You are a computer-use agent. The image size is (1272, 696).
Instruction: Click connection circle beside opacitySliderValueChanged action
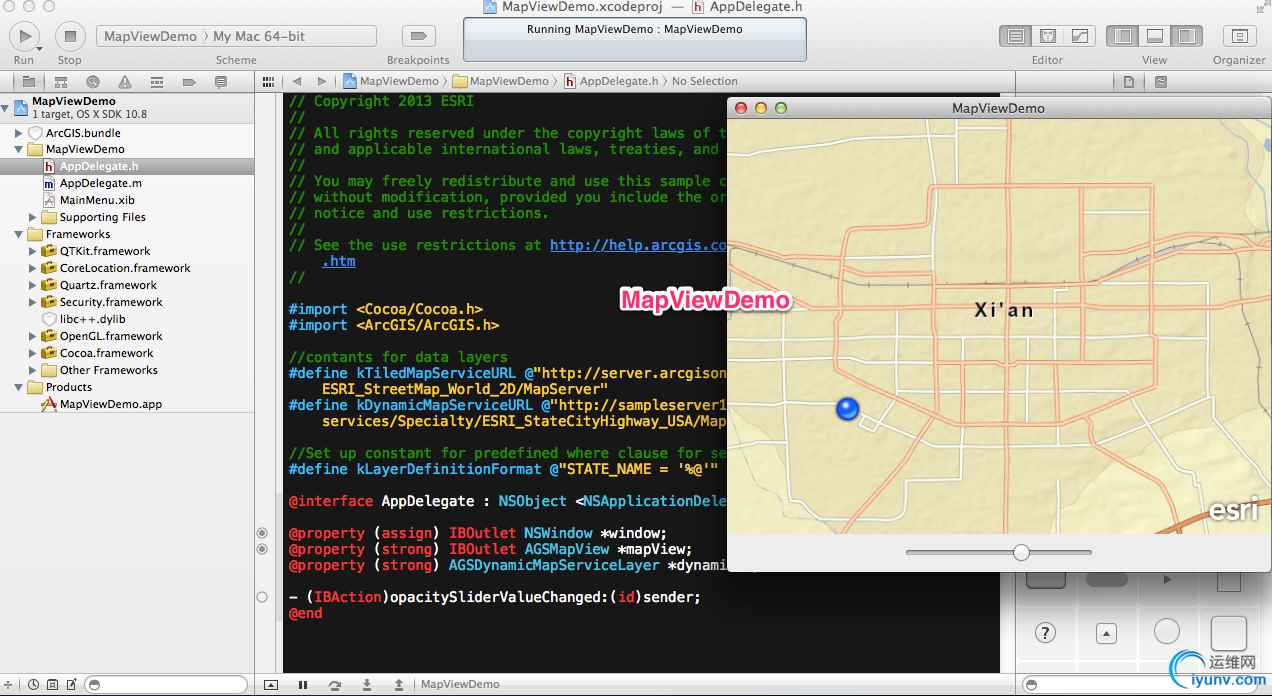262,597
